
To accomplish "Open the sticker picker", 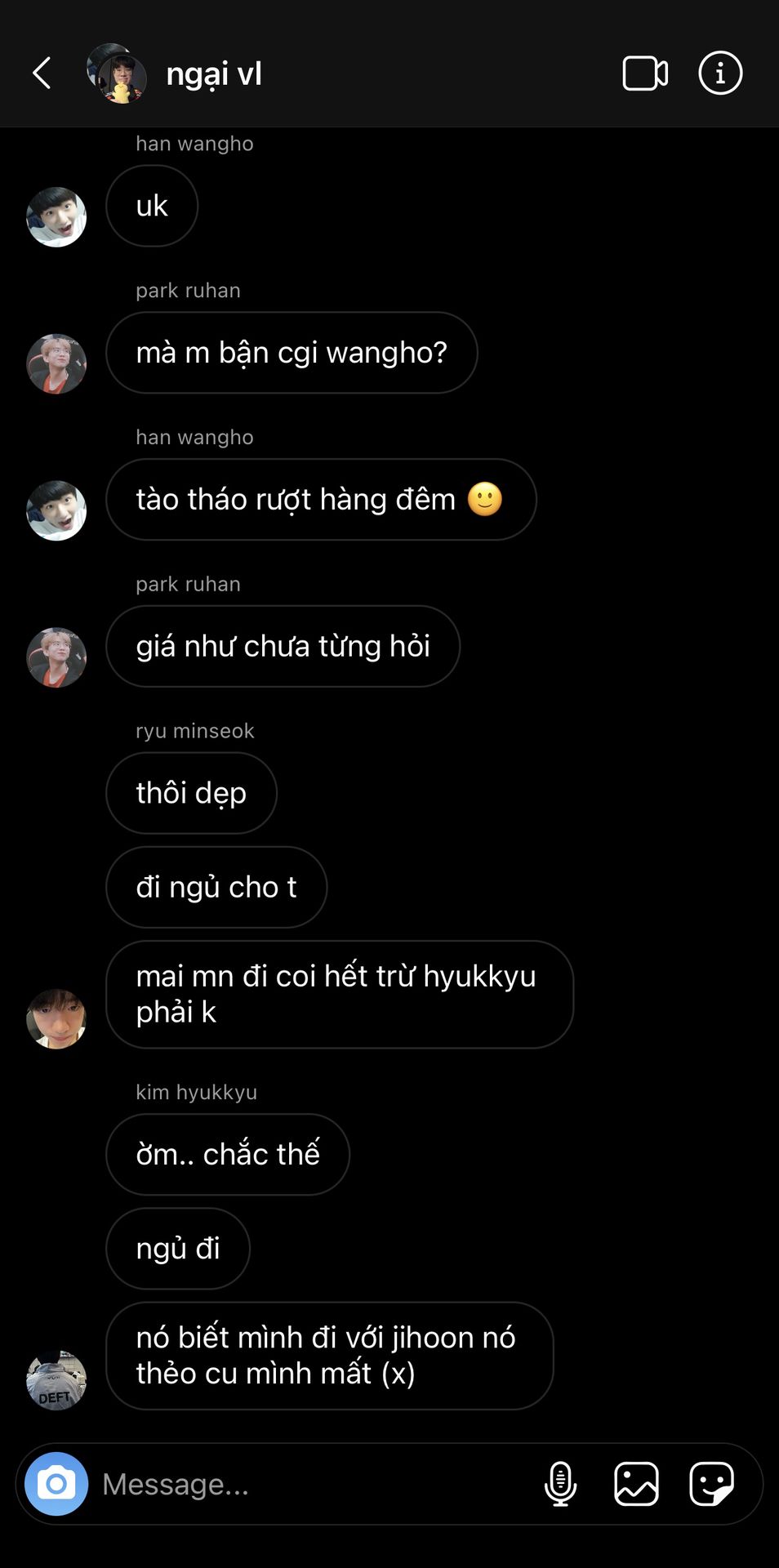I will [x=711, y=1483].
